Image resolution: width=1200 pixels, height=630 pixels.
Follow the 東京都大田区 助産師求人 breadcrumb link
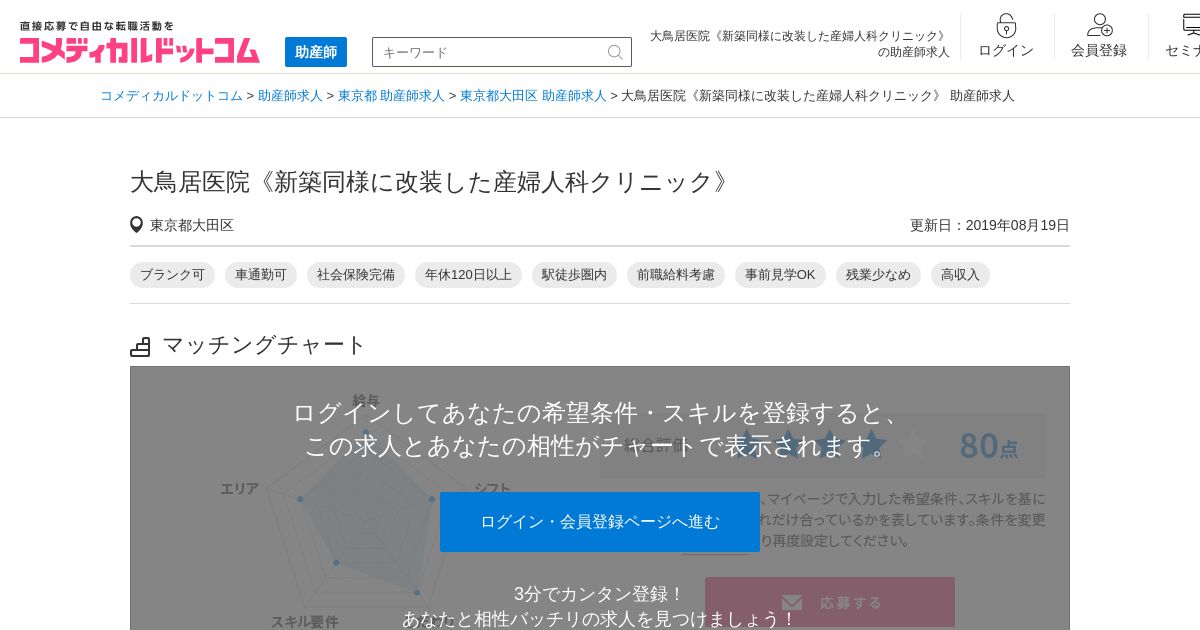533,96
